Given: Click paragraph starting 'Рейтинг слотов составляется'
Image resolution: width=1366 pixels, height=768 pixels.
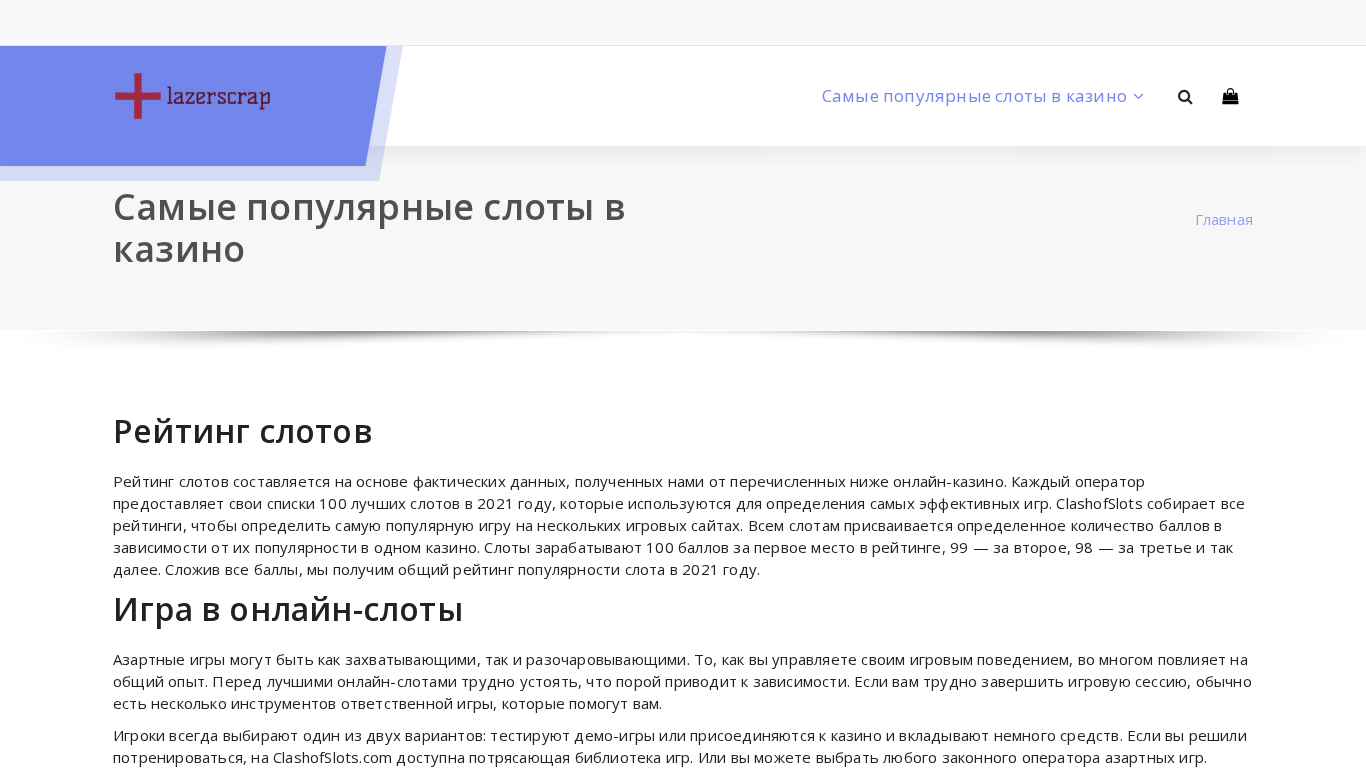Looking at the screenshot, I should (x=683, y=525).
